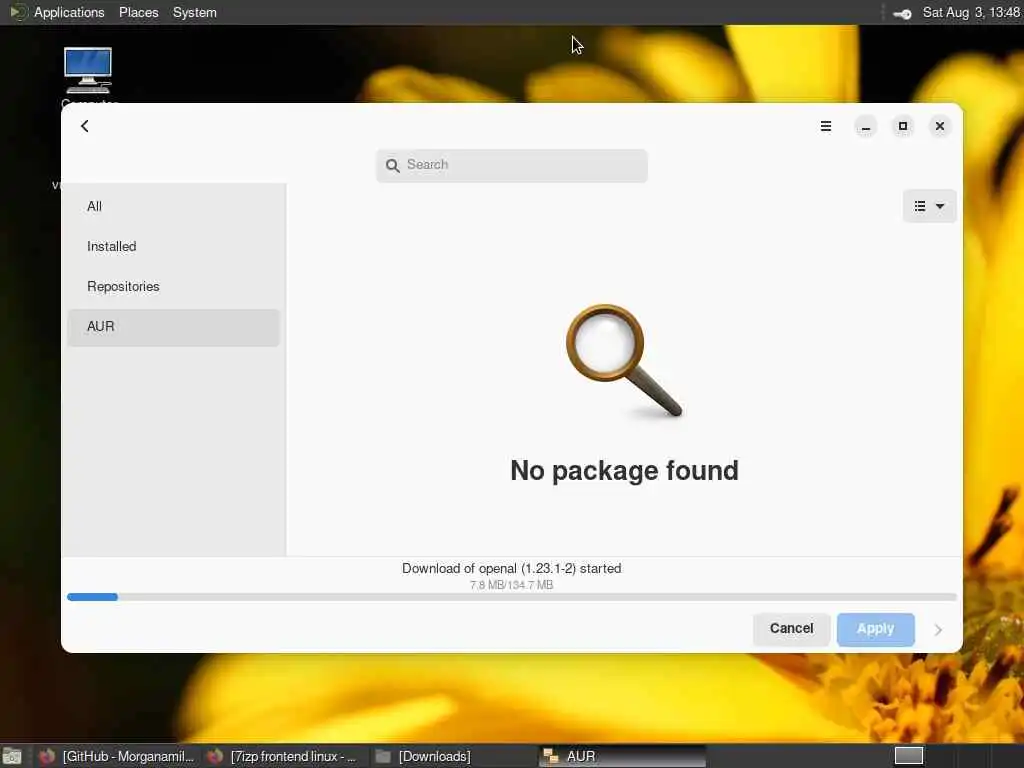The height and width of the screenshot is (768, 1024).
Task: Expand transaction details chevron
Action: (938, 630)
